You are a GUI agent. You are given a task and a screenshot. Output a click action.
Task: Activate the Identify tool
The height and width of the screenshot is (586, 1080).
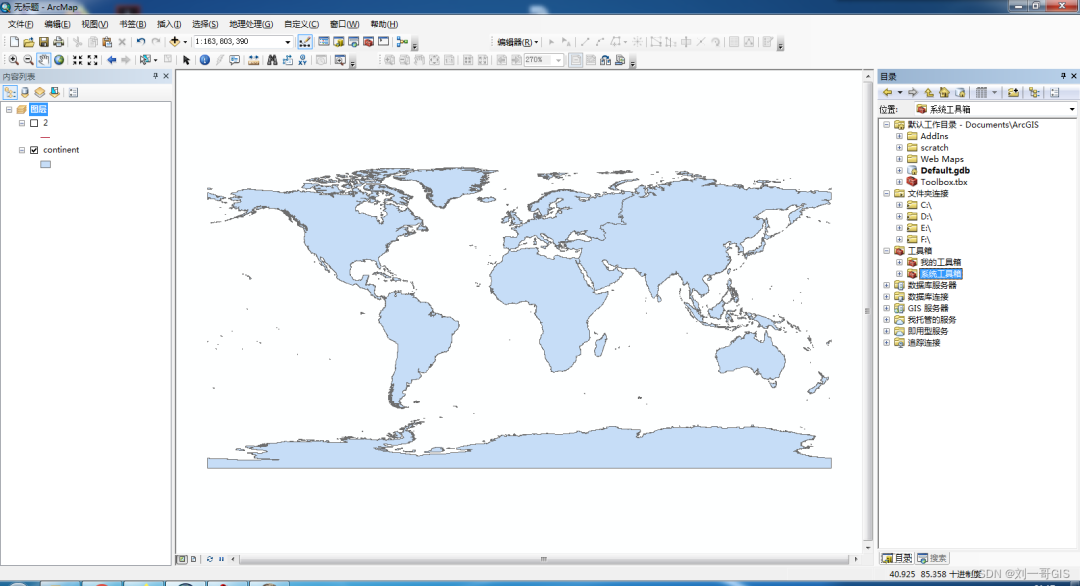(205, 61)
